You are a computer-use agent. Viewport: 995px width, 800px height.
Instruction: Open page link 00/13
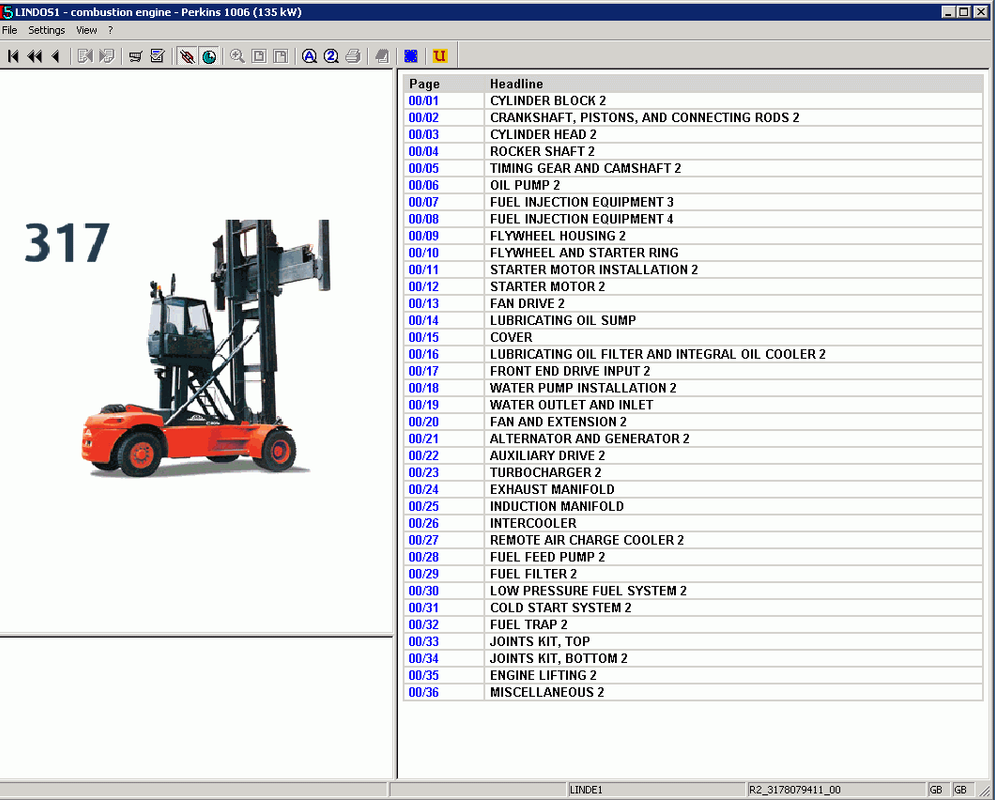coord(423,304)
